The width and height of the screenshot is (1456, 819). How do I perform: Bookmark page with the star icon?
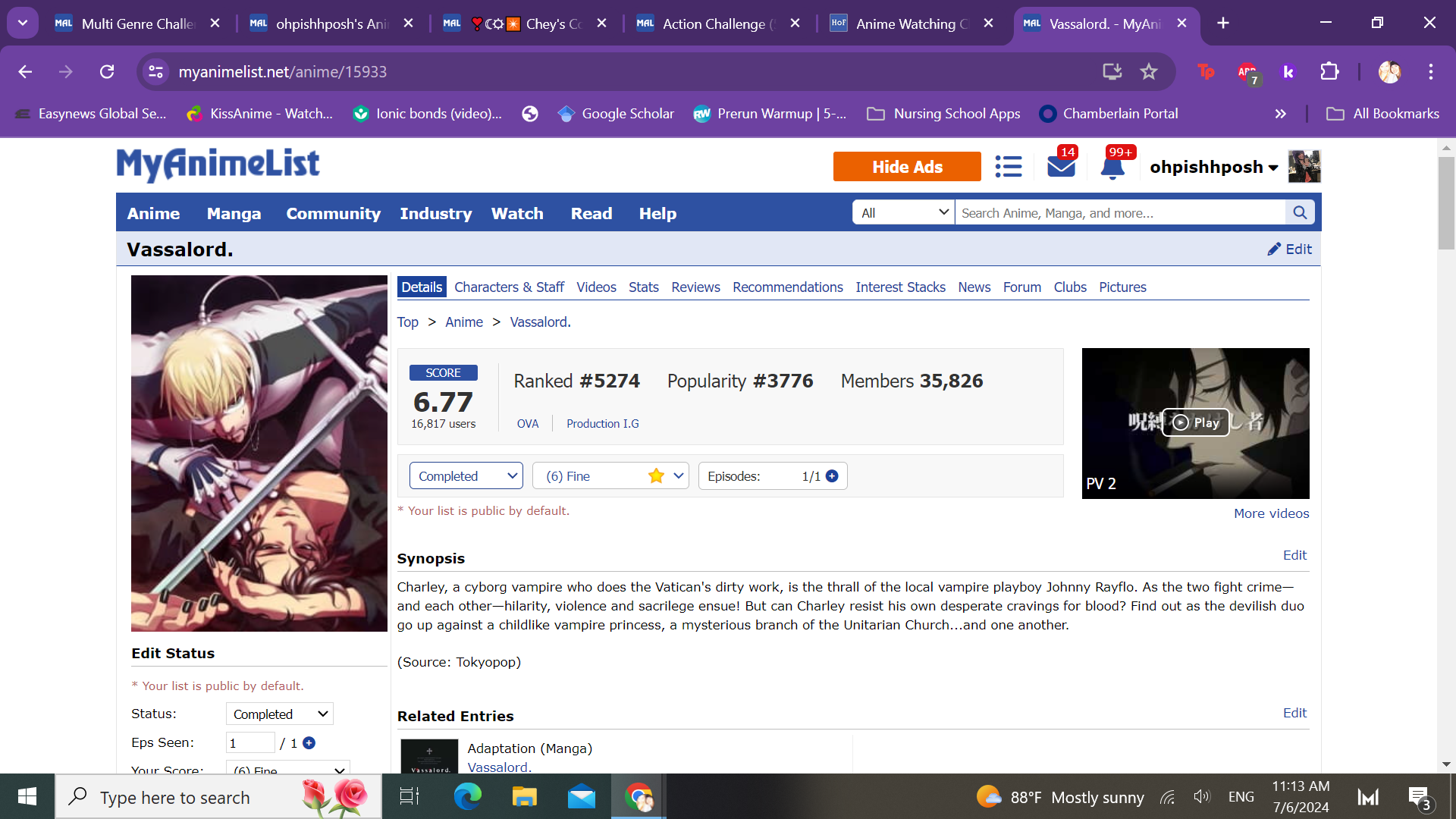[x=1149, y=72]
